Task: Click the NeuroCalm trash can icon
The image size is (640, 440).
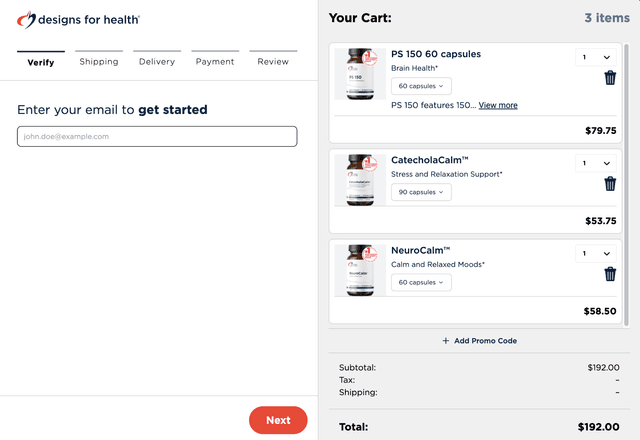Action: pos(610,274)
